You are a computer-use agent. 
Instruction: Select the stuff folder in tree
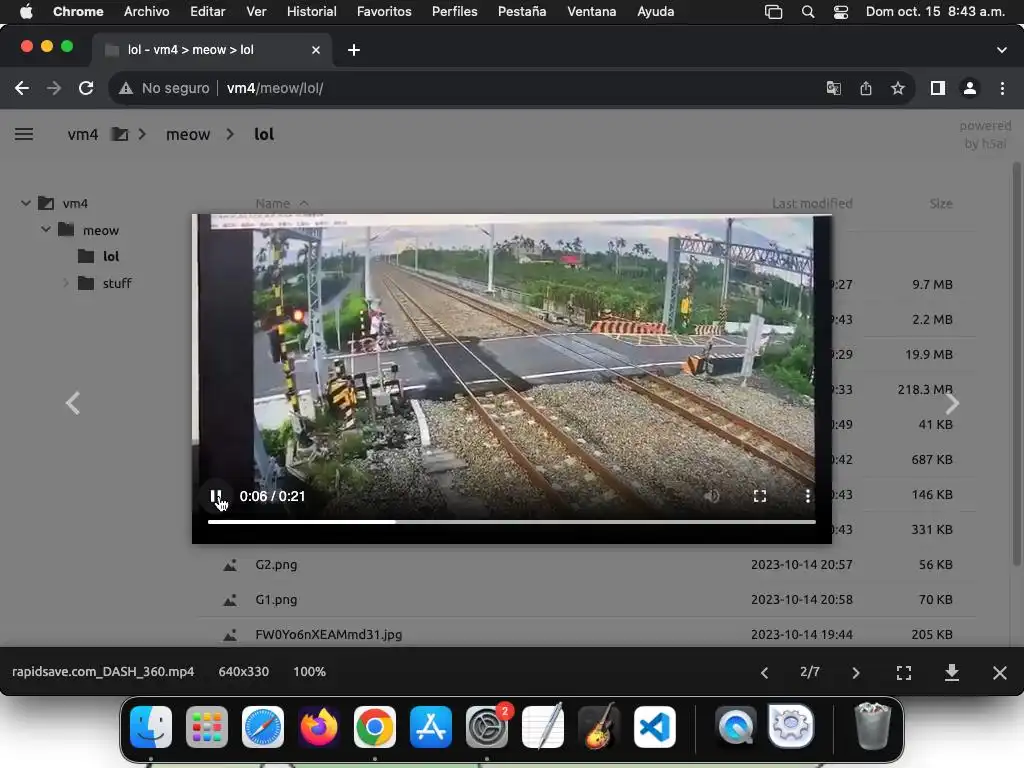[x=117, y=283]
